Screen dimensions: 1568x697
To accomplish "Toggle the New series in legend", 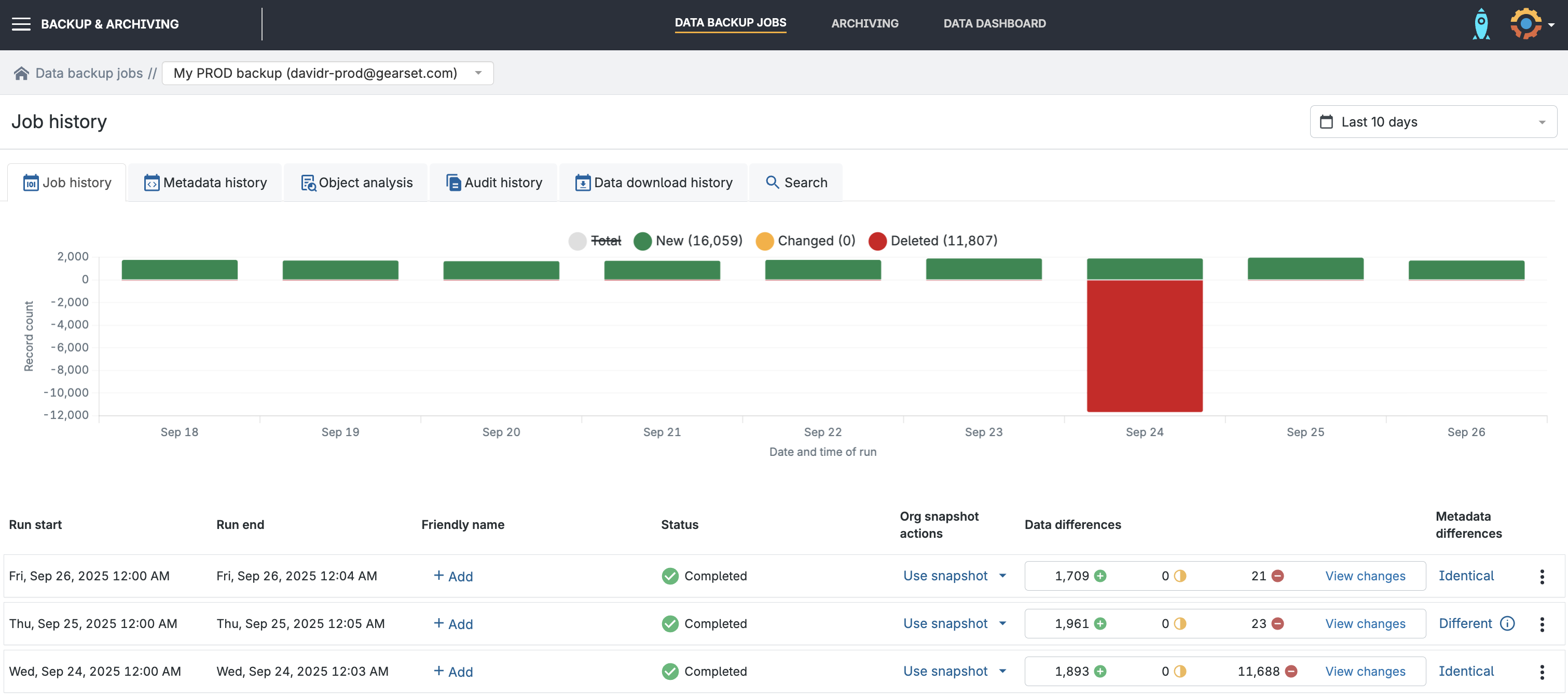I will tap(698, 241).
